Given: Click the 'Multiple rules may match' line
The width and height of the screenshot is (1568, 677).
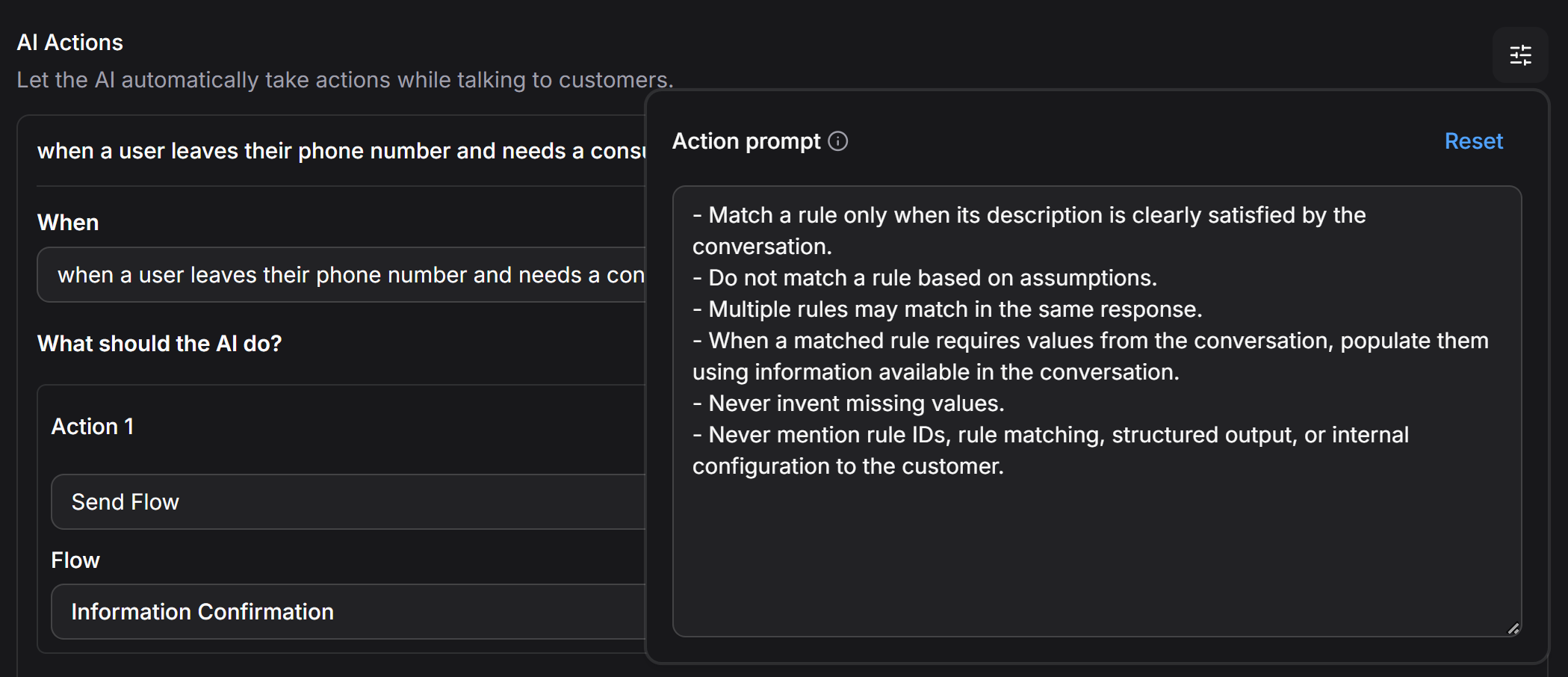Looking at the screenshot, I should click(x=947, y=309).
